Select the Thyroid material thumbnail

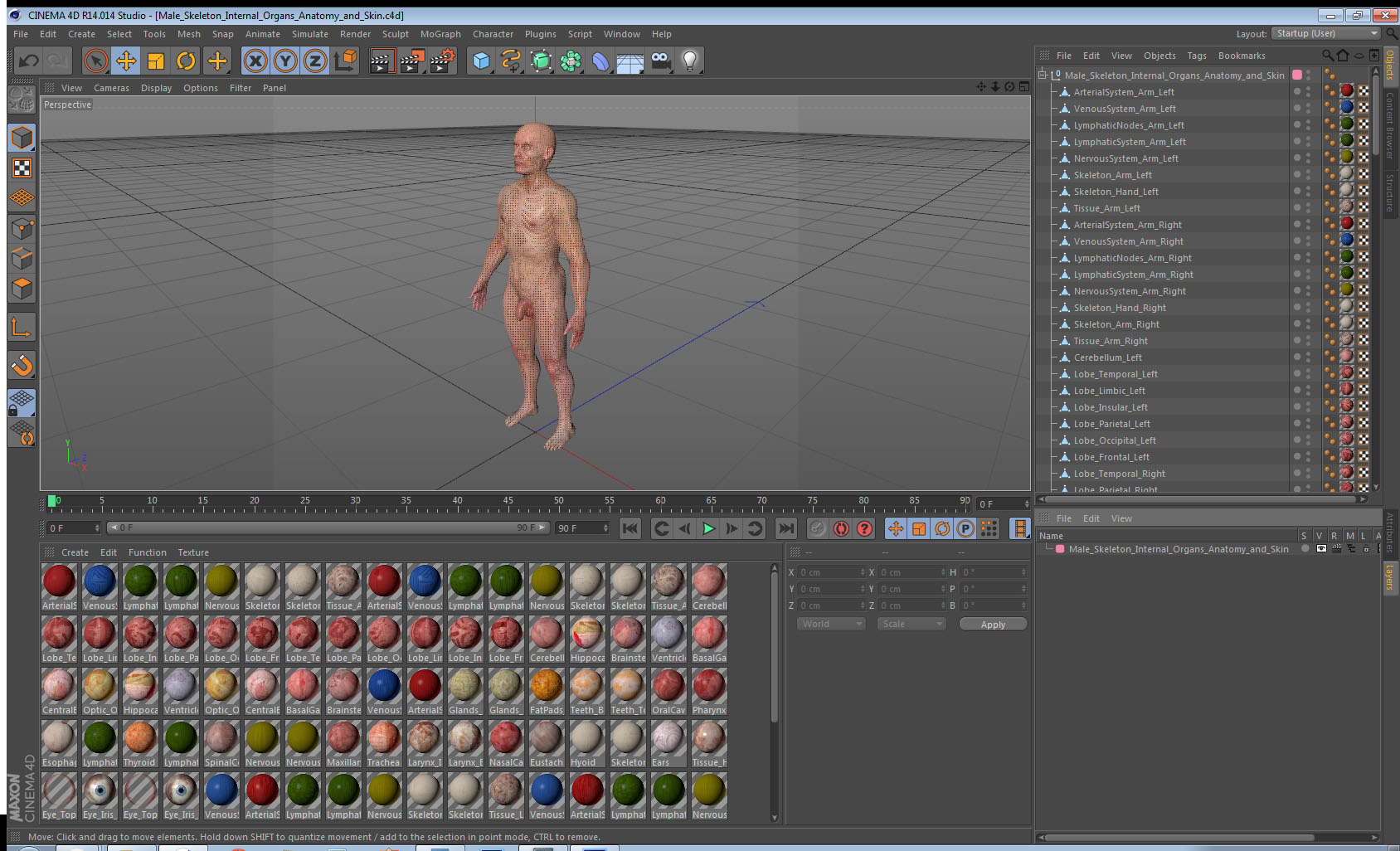140,744
